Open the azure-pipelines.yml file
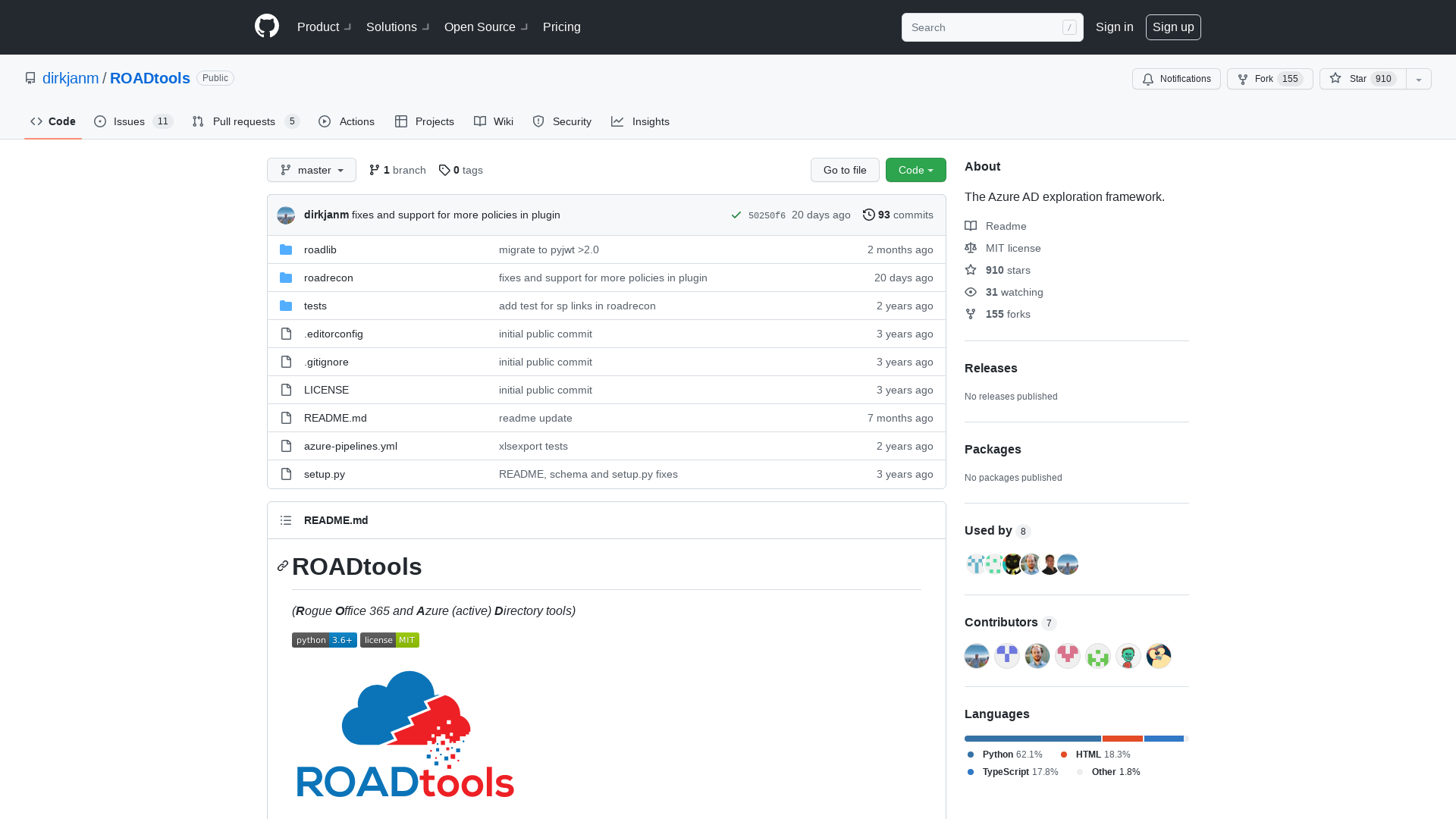This screenshot has width=1456, height=819. pos(350,446)
